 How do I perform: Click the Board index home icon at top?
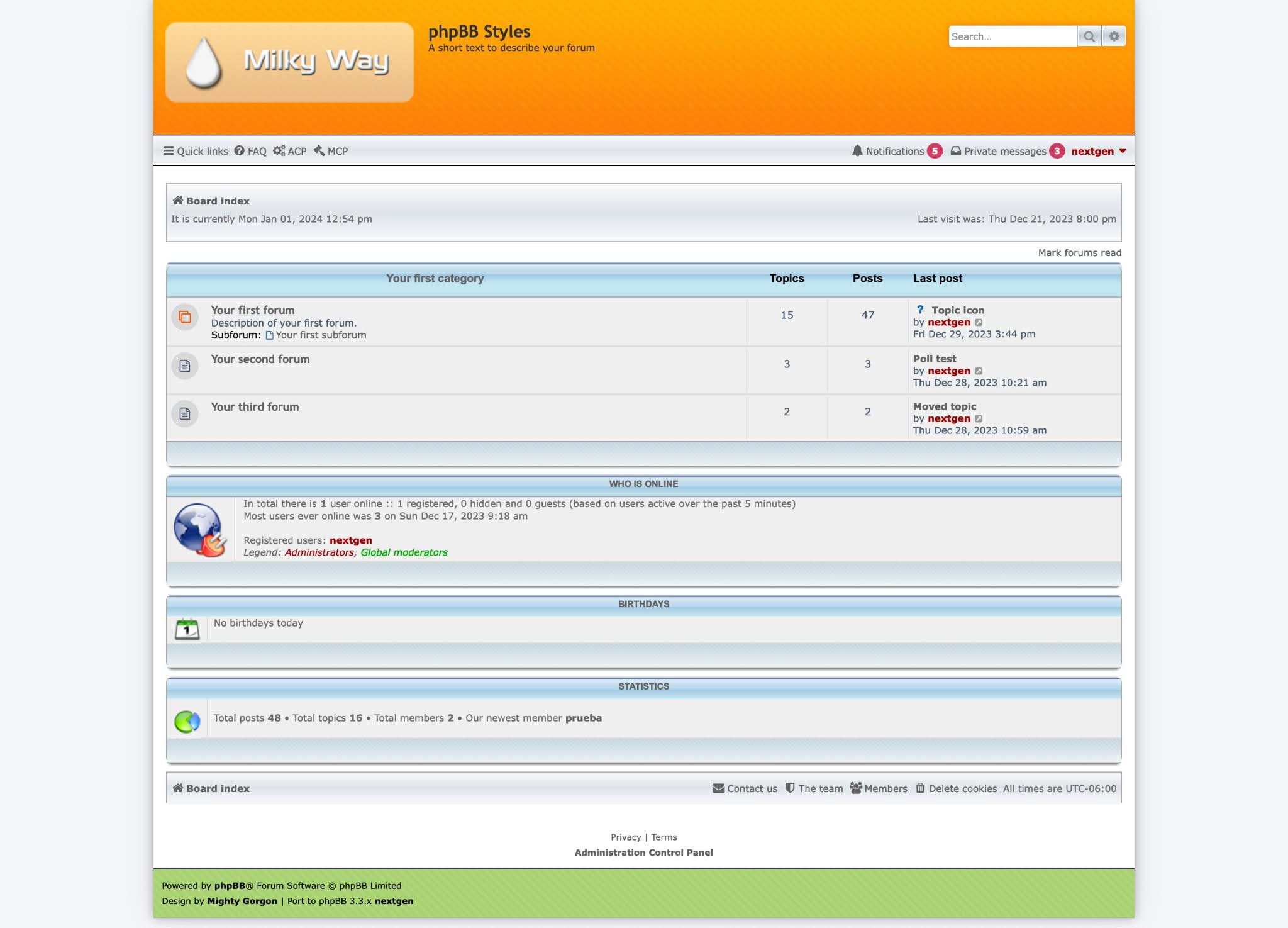coord(178,201)
